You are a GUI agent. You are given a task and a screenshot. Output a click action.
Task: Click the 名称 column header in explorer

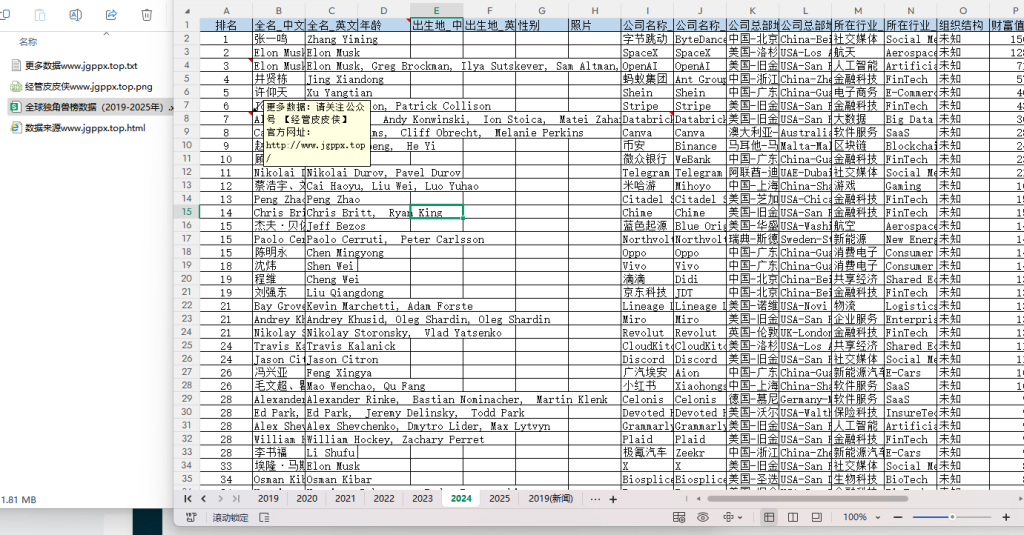28,42
